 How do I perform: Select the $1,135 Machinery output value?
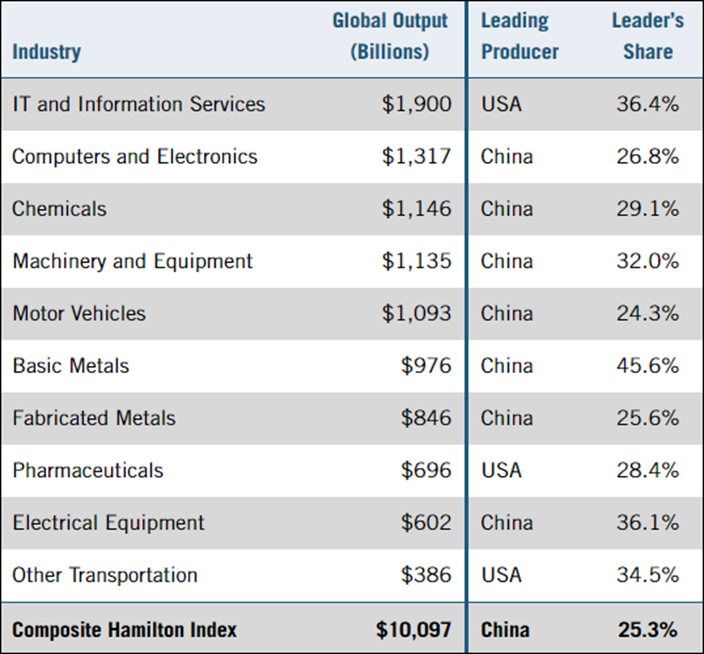click(x=416, y=261)
